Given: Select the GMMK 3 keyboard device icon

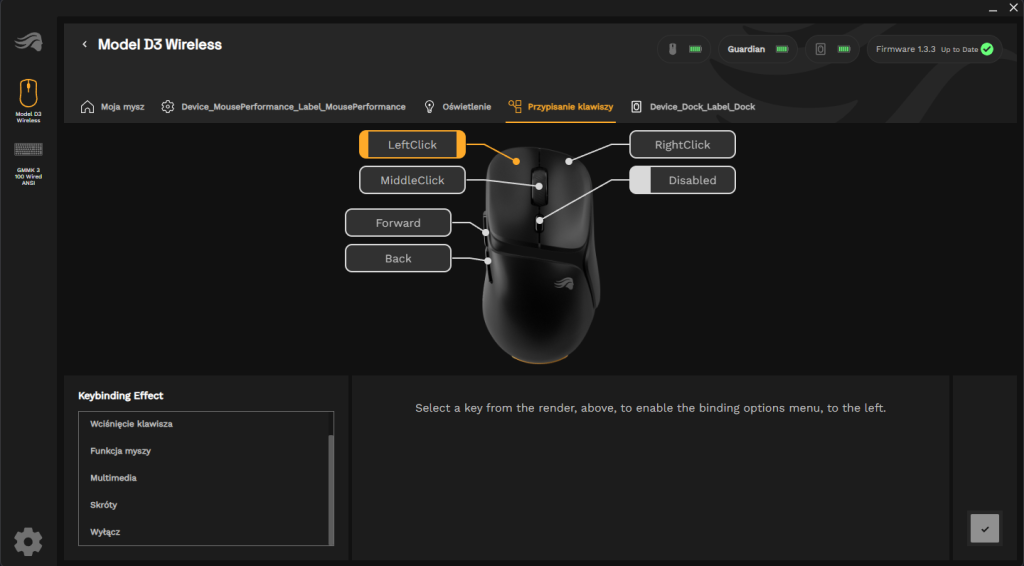Looking at the screenshot, I should 28,150.
